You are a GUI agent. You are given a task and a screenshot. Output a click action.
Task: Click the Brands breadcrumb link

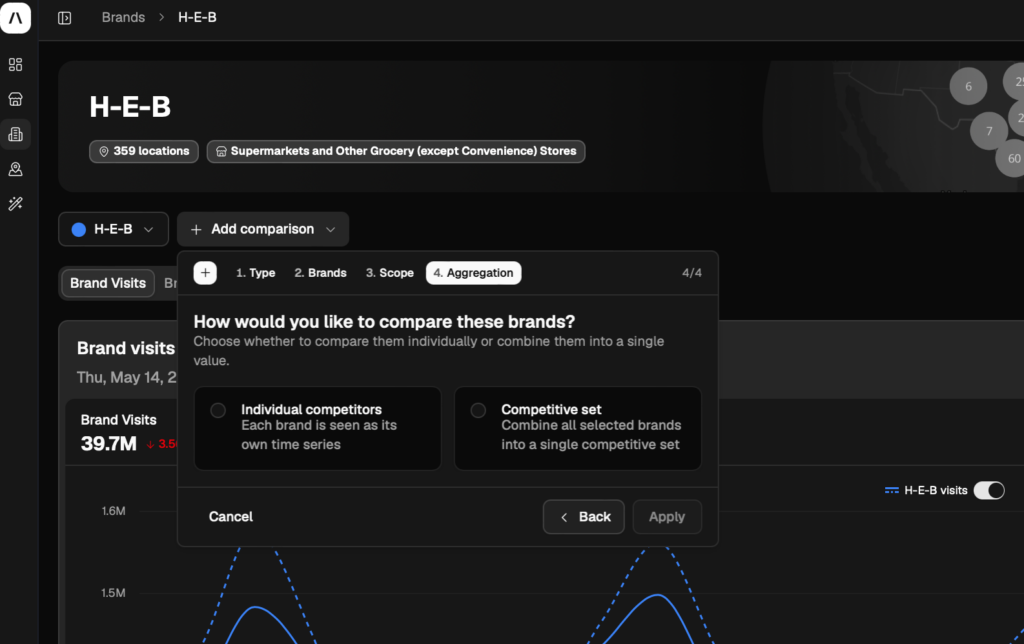point(123,18)
